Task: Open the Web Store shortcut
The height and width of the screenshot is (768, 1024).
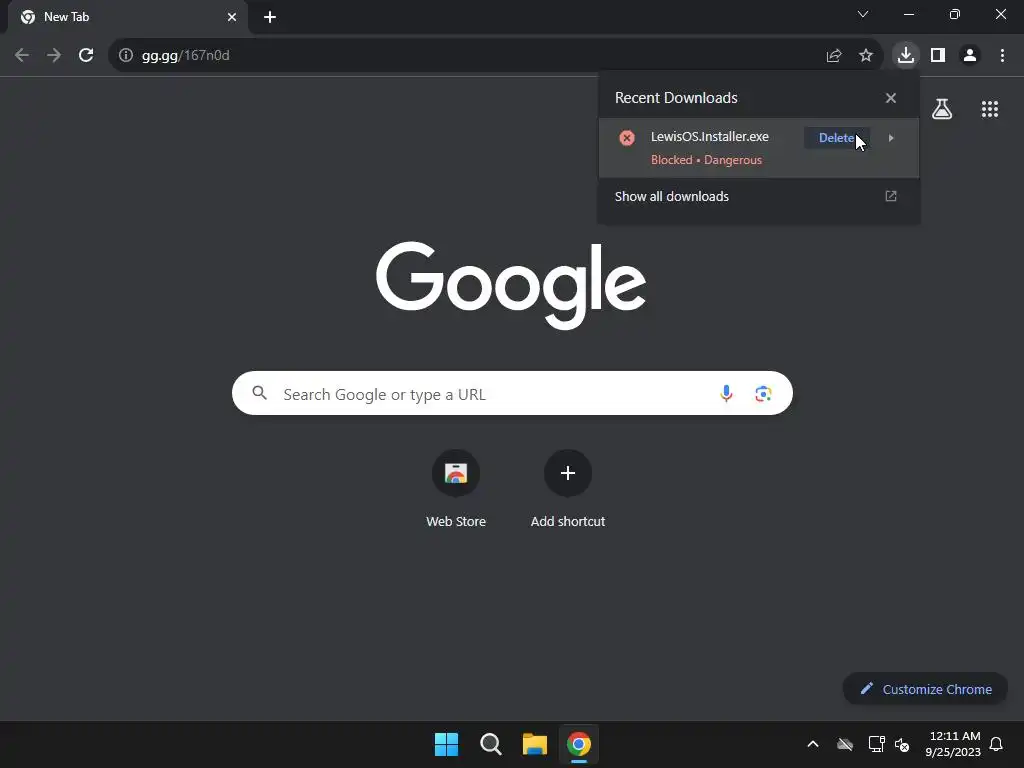Action: 456,489
